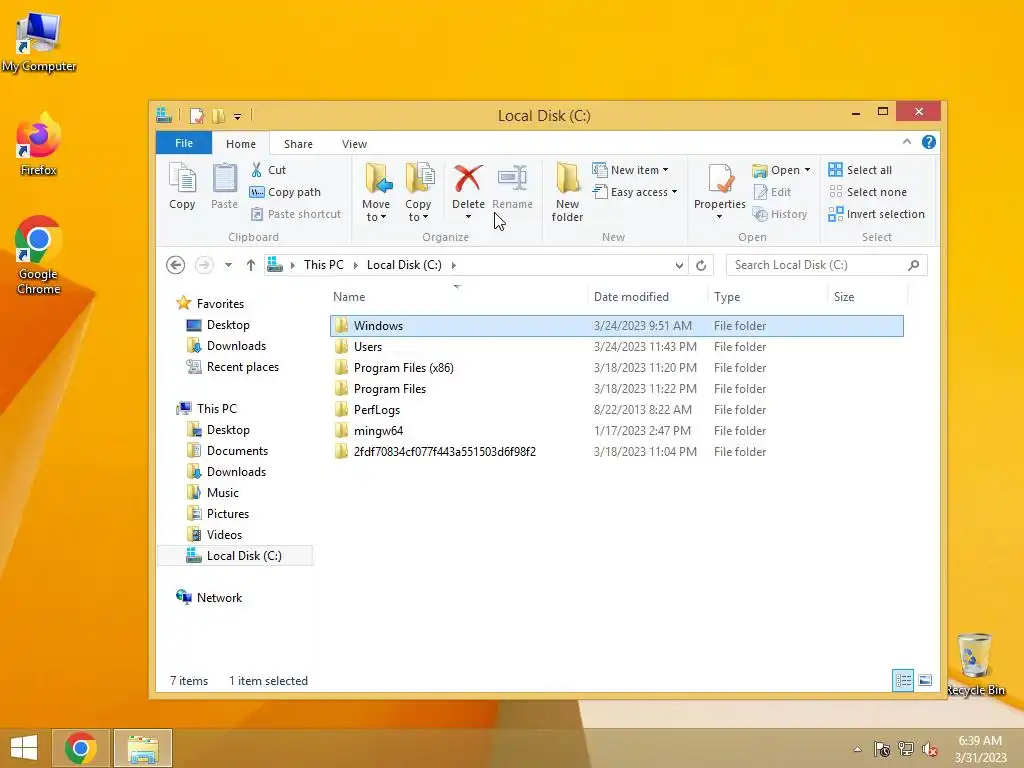
Task: Click the Recycle Bin desktop icon
Action: pyautogui.click(x=975, y=664)
